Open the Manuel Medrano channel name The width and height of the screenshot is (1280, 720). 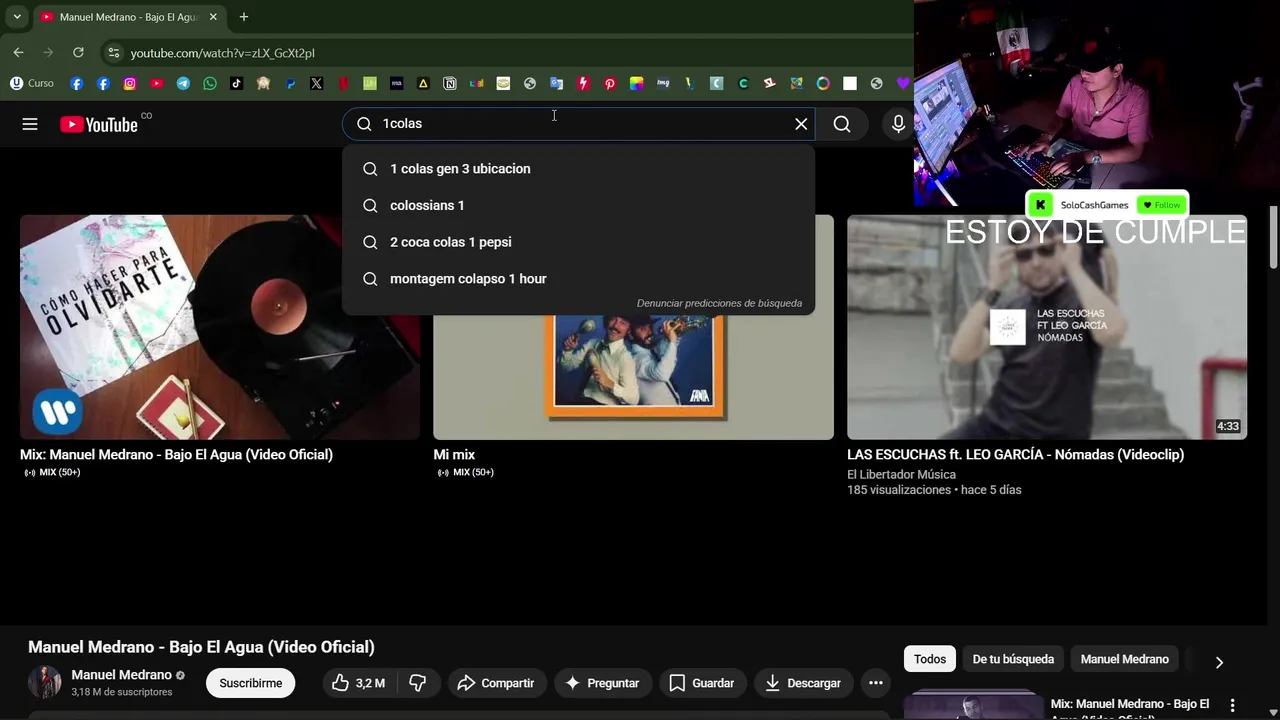point(121,675)
